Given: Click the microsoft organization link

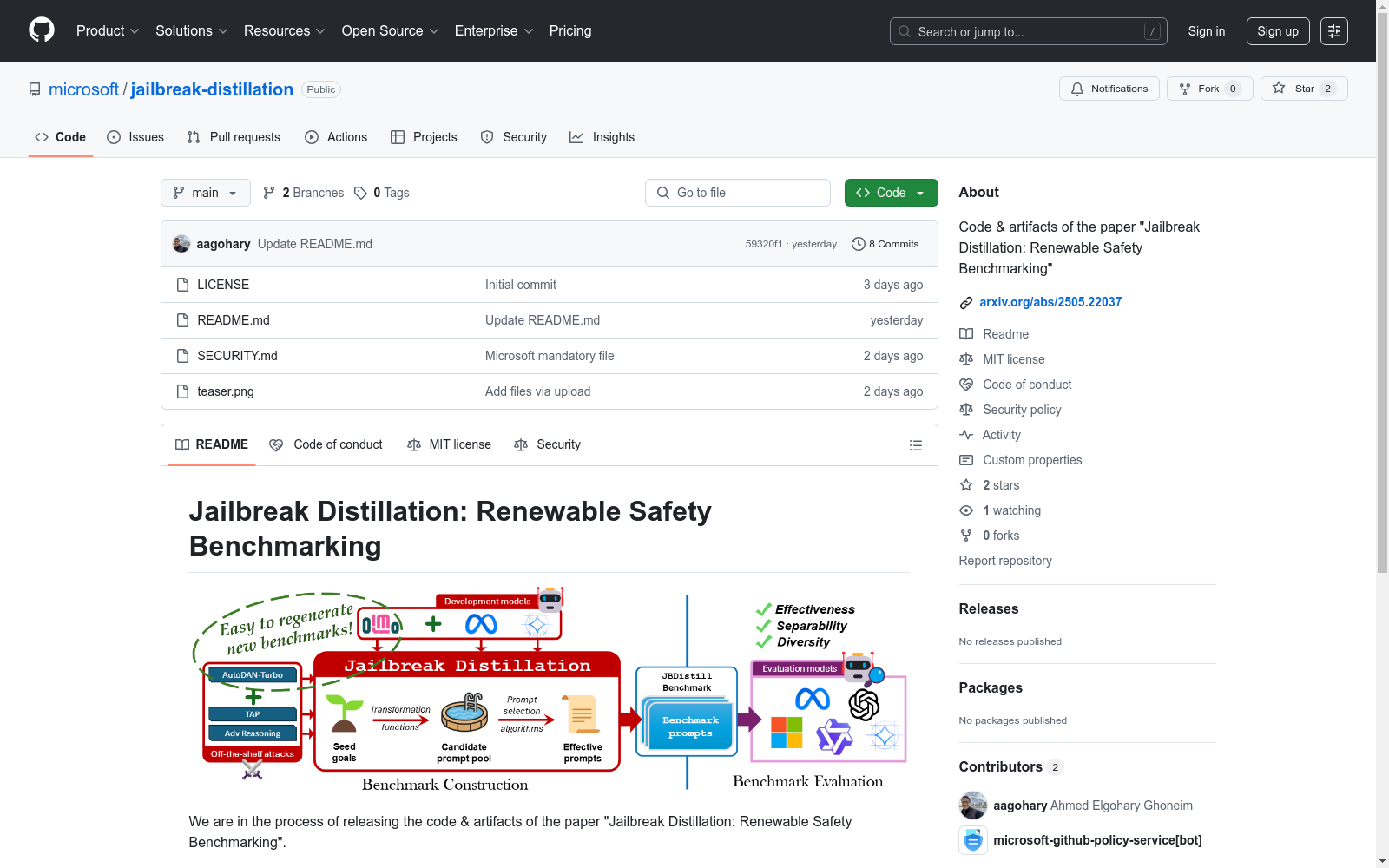Looking at the screenshot, I should pos(83,89).
